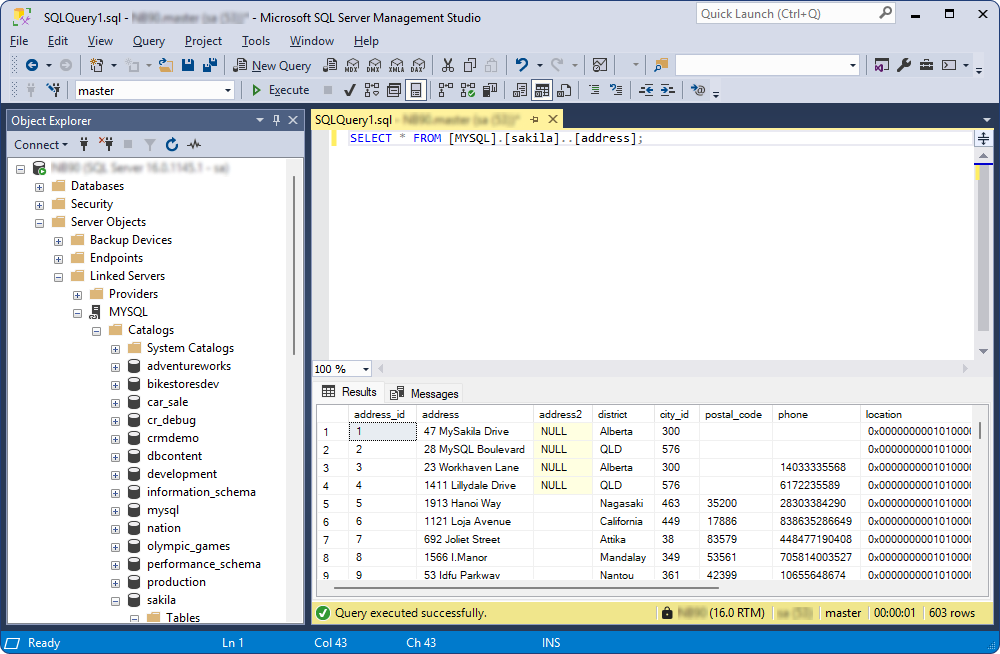Open a new Database Engine Query via toolbar
The image size is (1000, 654).
coord(330,65)
